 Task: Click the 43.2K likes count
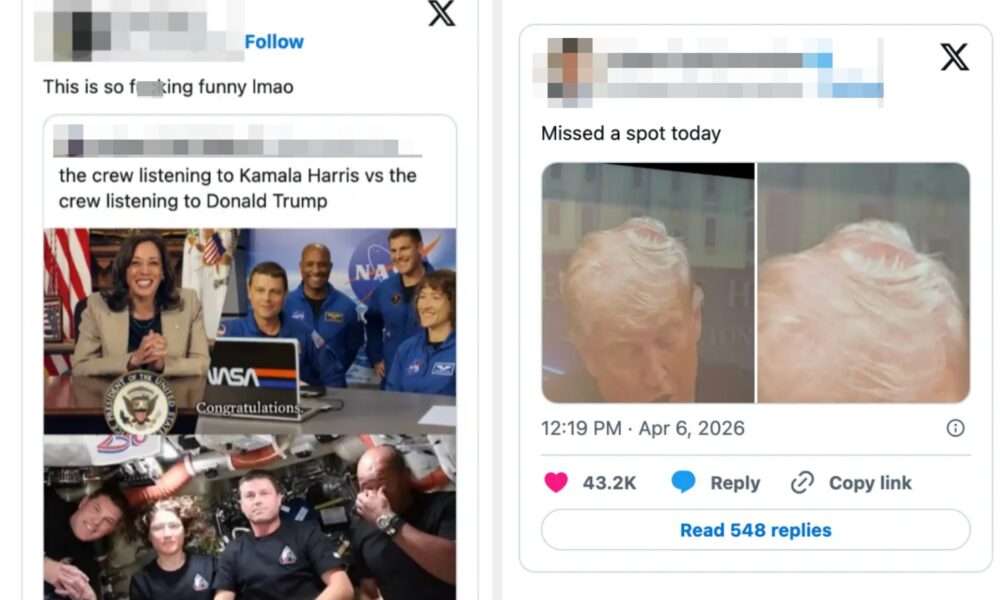(x=609, y=483)
